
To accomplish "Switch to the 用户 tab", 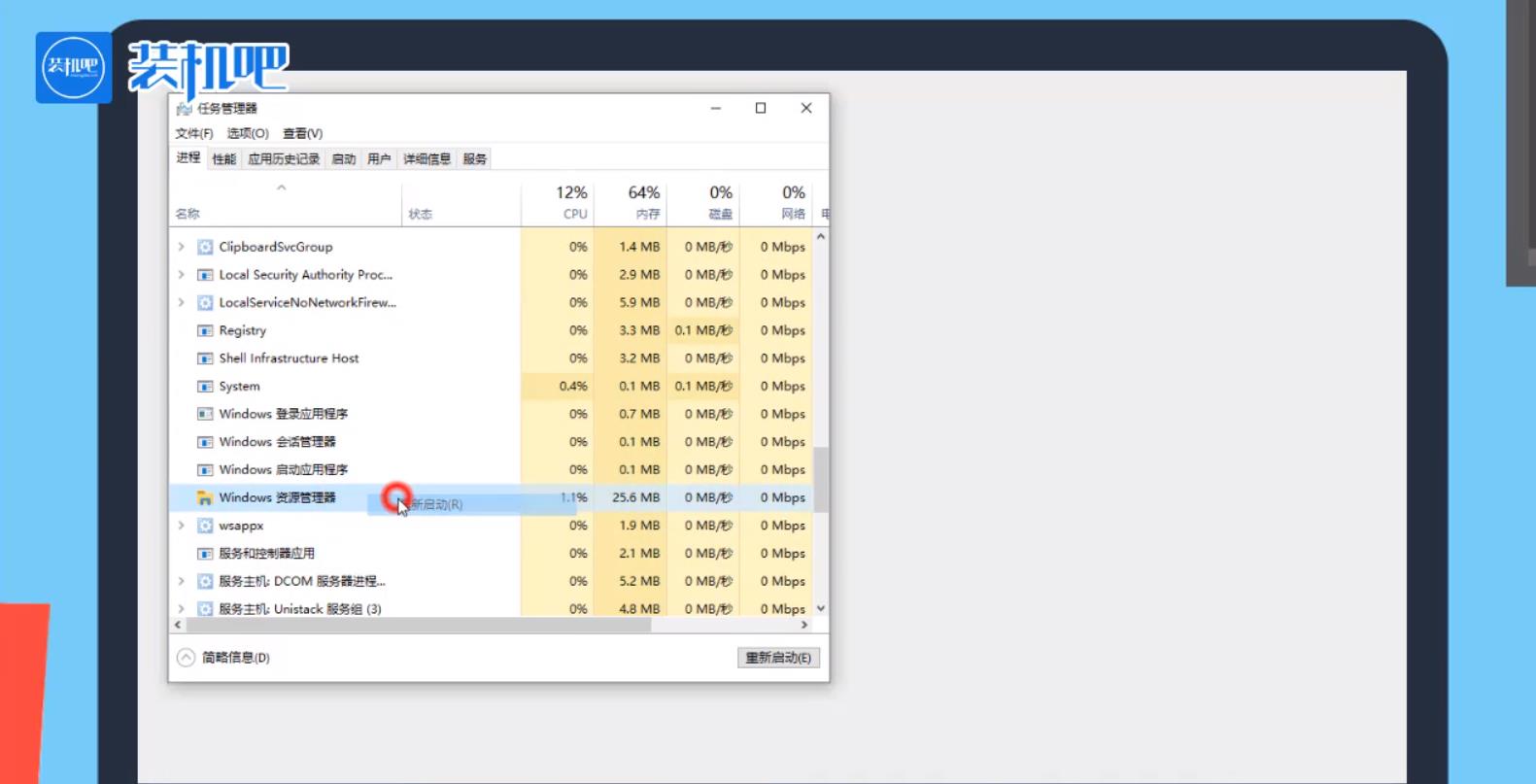I will [x=379, y=159].
